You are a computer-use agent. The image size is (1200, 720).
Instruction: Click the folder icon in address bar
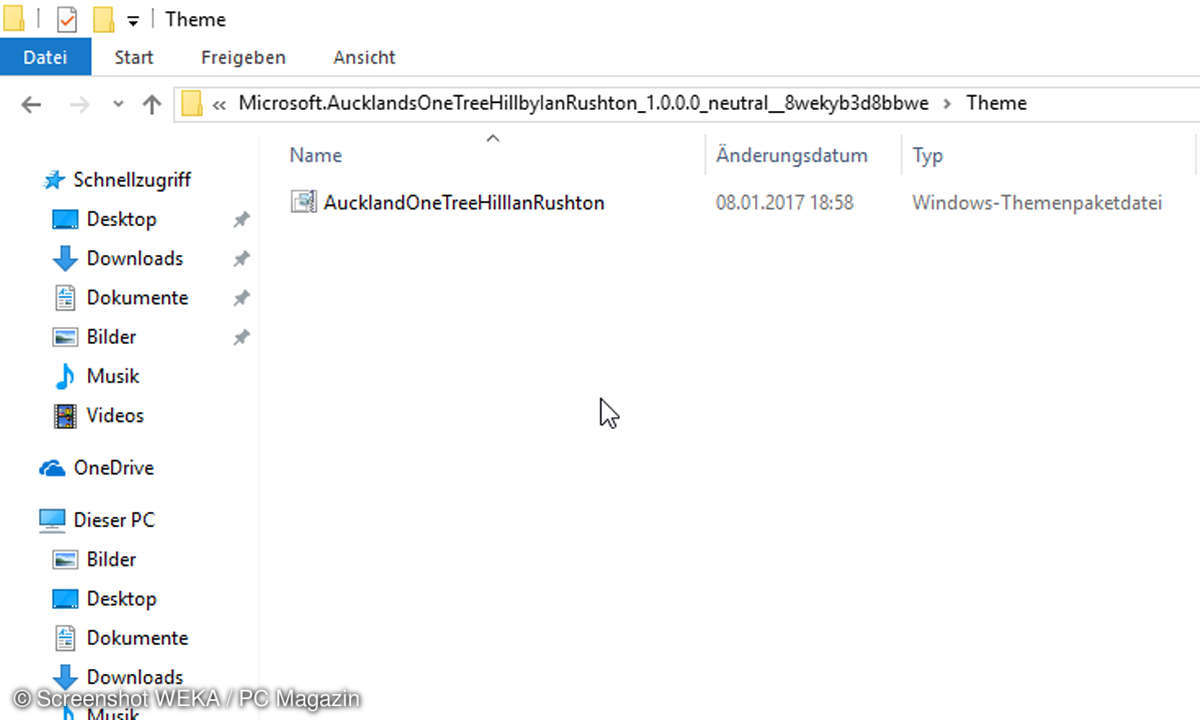tap(191, 103)
